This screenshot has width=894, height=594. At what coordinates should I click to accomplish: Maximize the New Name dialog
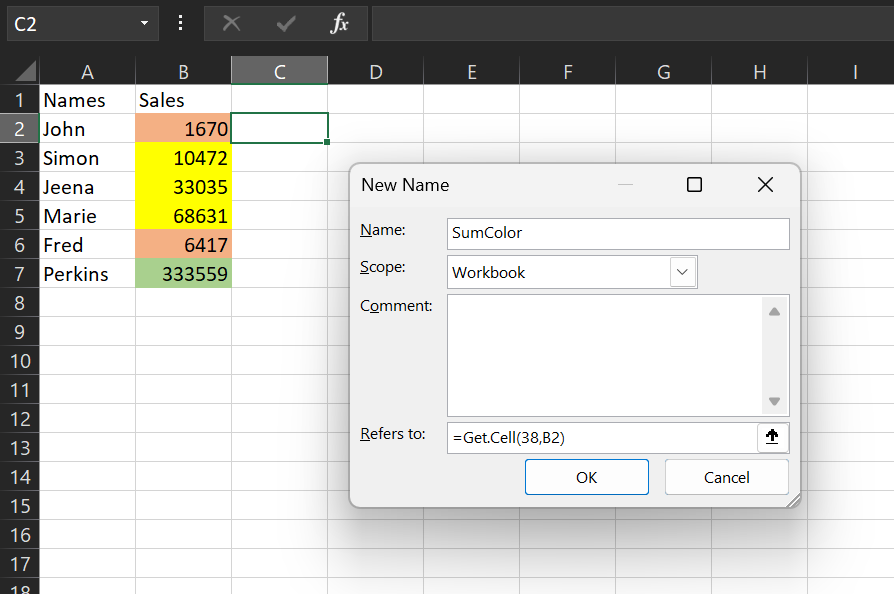point(694,185)
